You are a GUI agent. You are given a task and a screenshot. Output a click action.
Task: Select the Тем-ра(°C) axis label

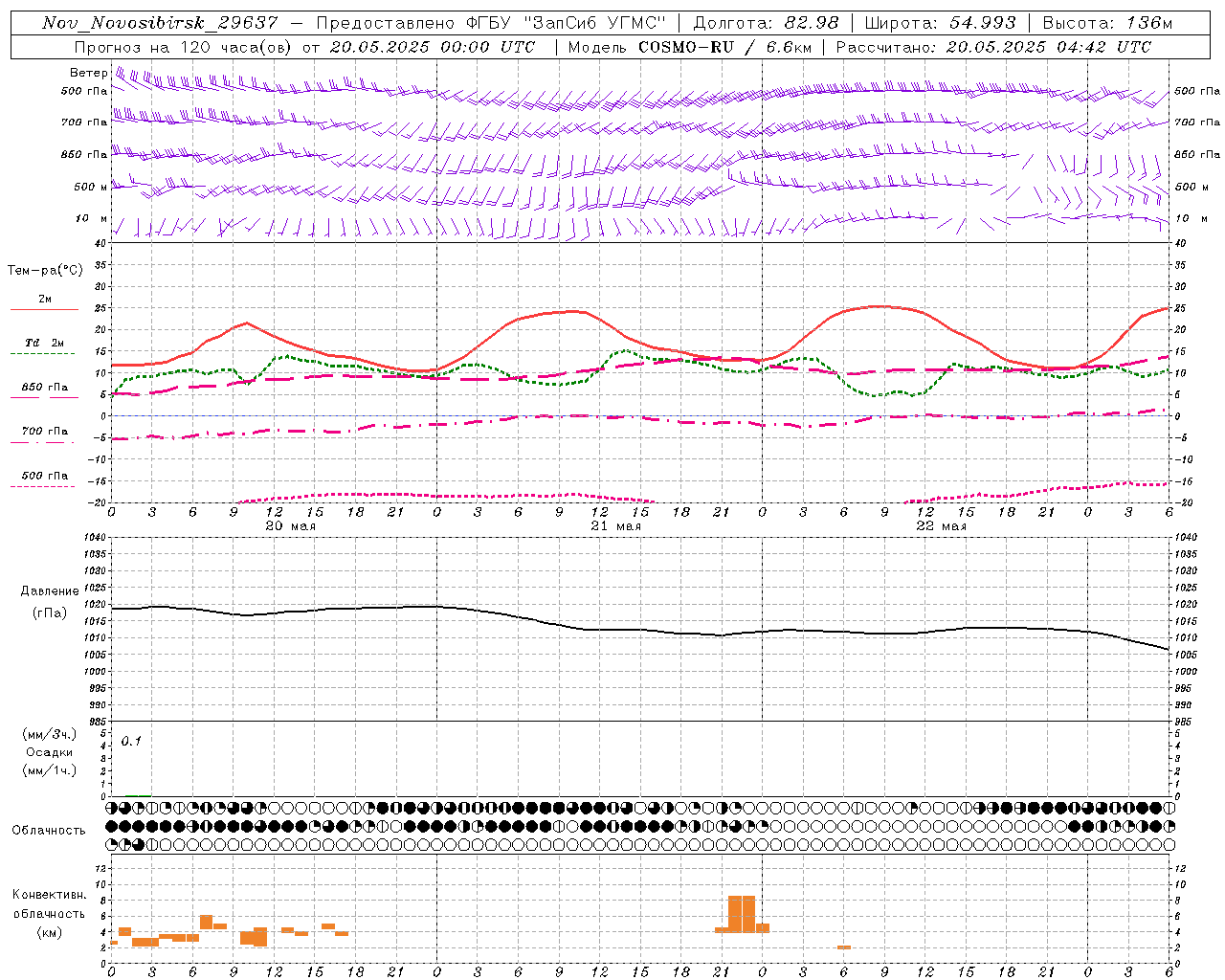tap(45, 271)
